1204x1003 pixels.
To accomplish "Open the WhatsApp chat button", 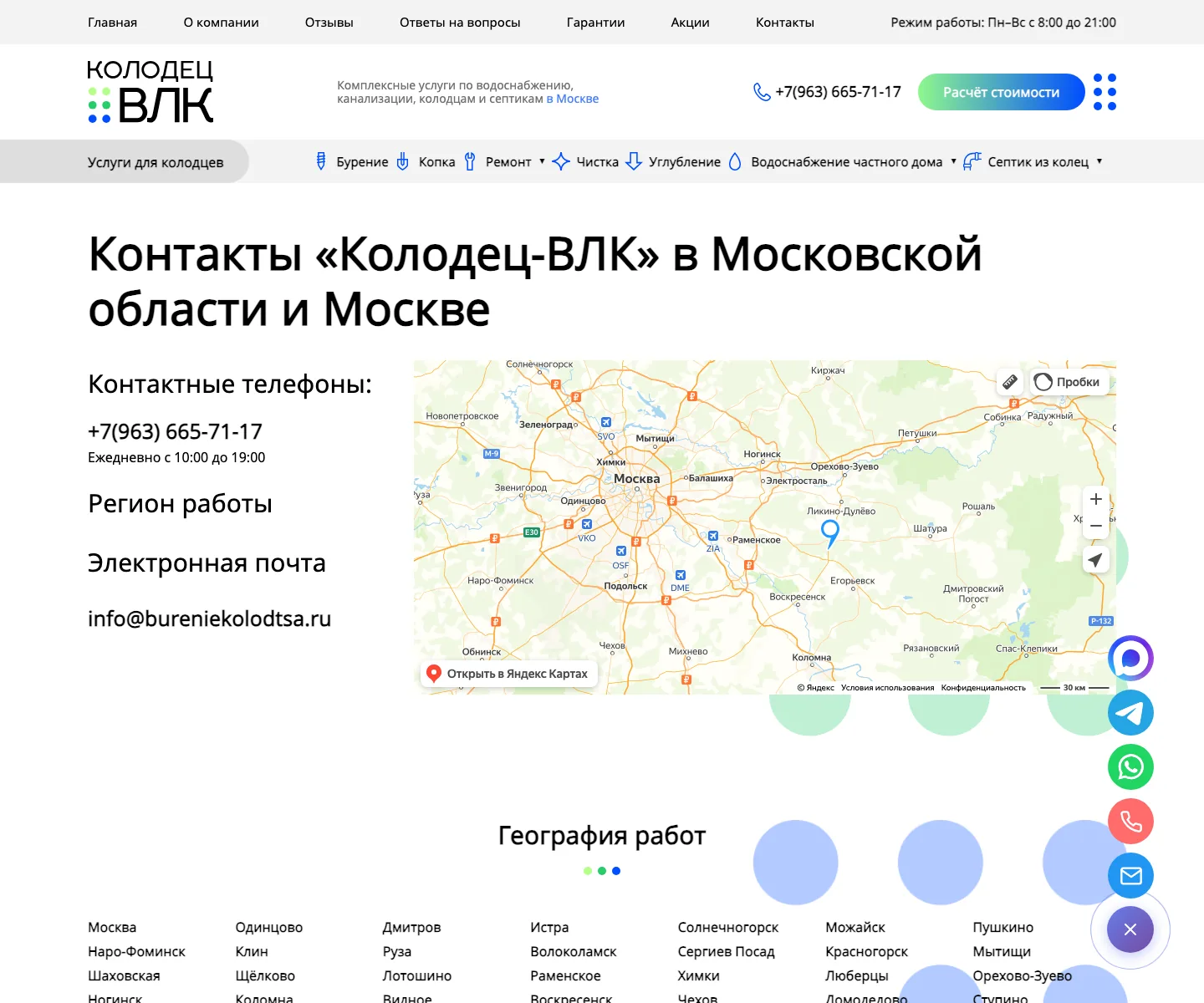I will (x=1130, y=767).
